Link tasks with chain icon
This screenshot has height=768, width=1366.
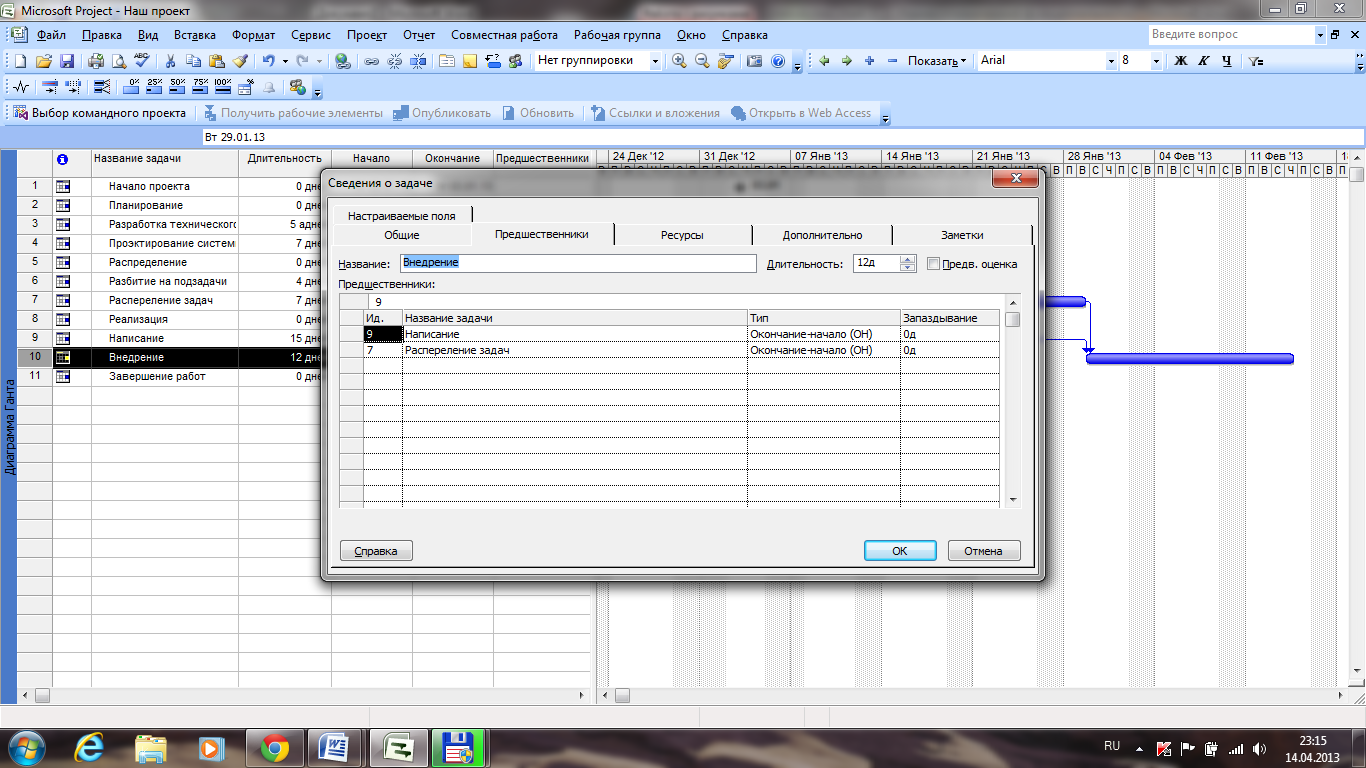coord(372,61)
